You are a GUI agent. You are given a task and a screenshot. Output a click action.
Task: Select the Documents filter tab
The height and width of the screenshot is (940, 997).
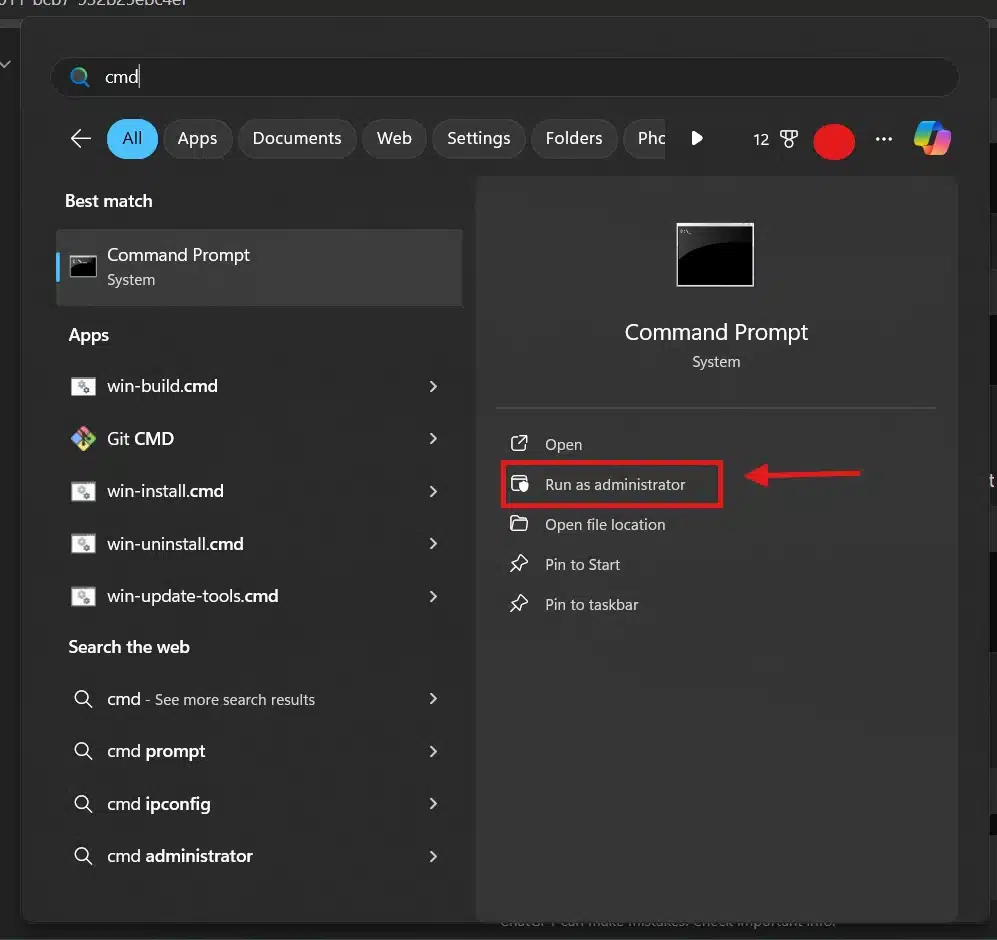coord(297,139)
